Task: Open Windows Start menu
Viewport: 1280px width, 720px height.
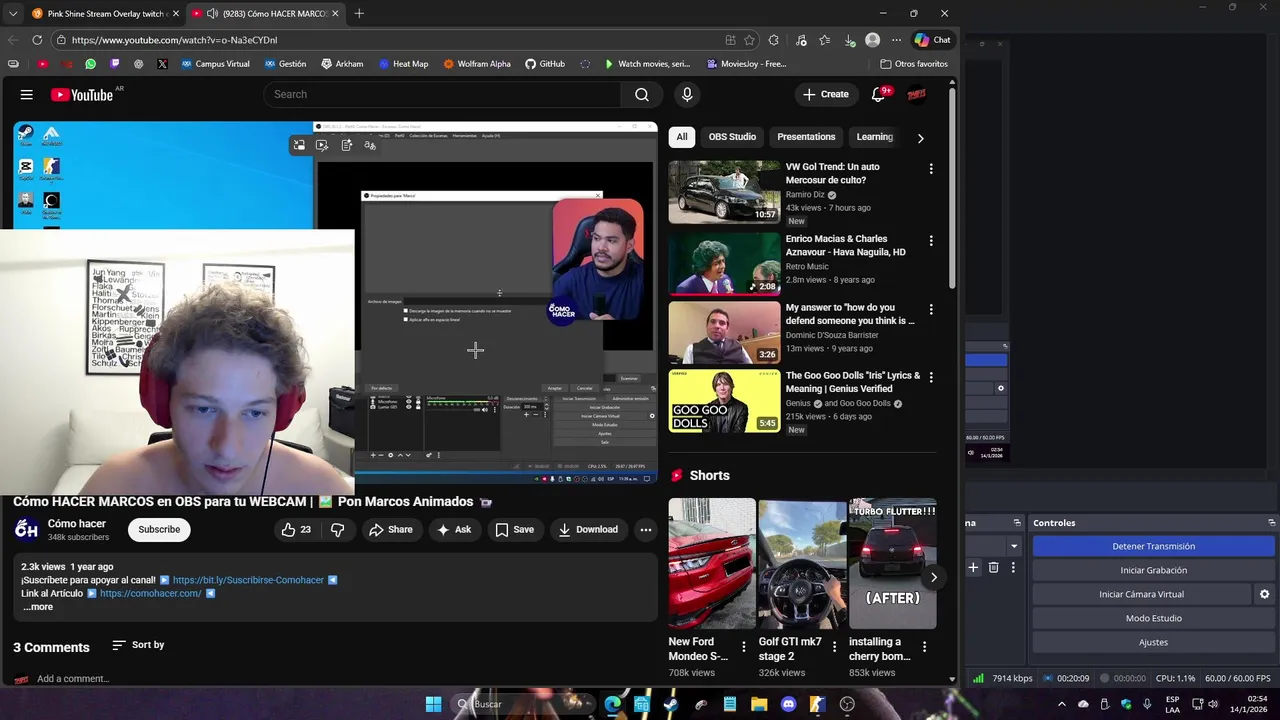Action: click(x=433, y=704)
